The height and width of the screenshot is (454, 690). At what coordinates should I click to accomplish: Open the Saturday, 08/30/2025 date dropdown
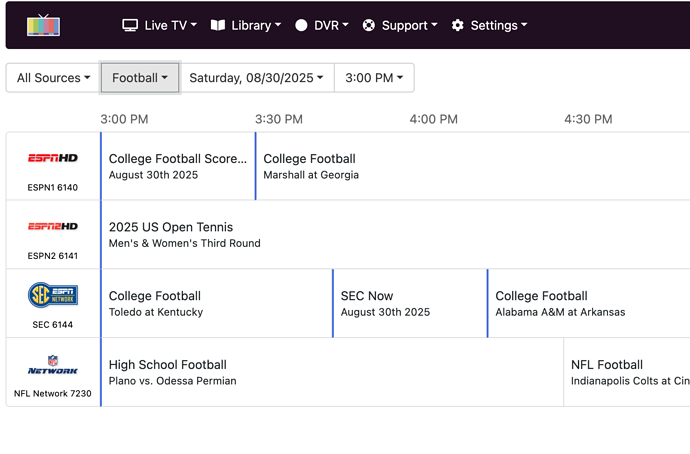256,78
